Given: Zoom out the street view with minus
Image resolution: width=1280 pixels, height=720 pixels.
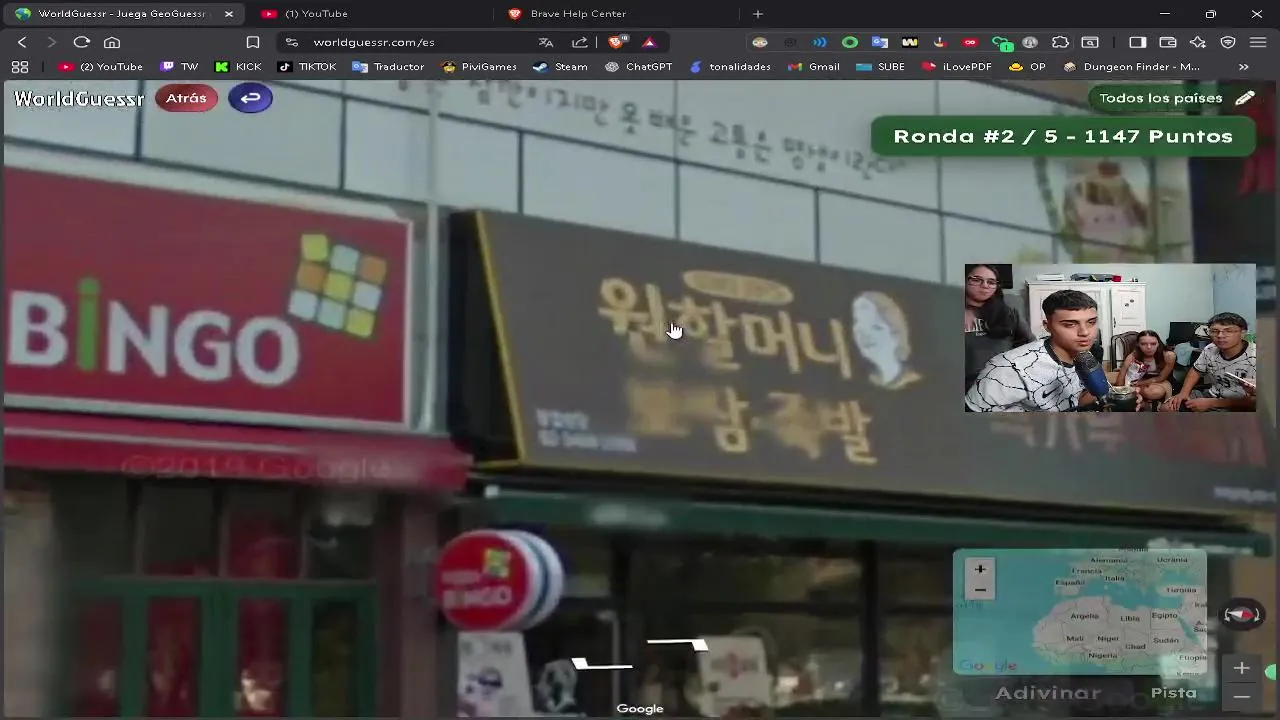Looking at the screenshot, I should [1241, 696].
